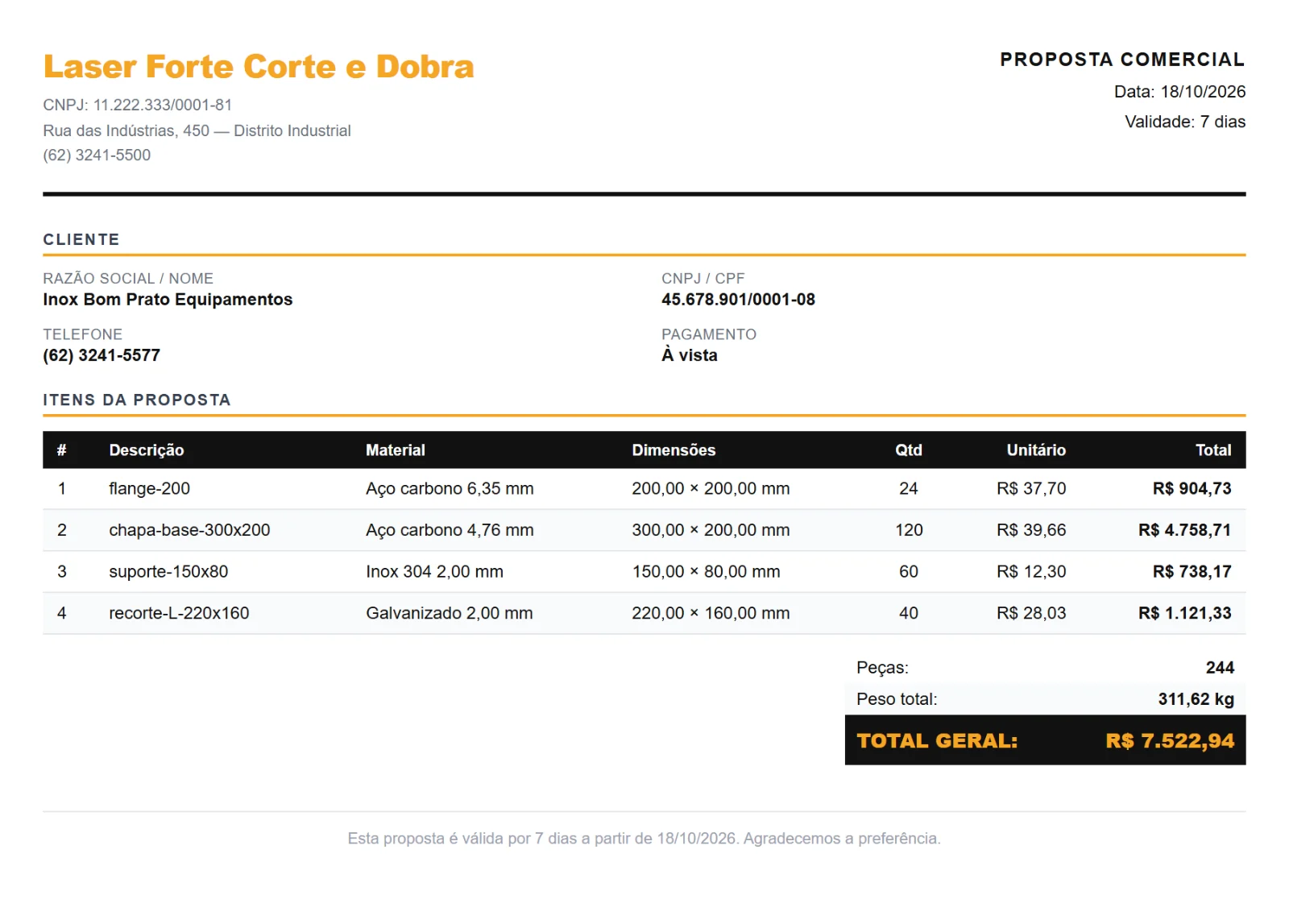The height and width of the screenshot is (924, 1289).
Task: Click unit price R$ 37,70
Action: coord(1031,488)
